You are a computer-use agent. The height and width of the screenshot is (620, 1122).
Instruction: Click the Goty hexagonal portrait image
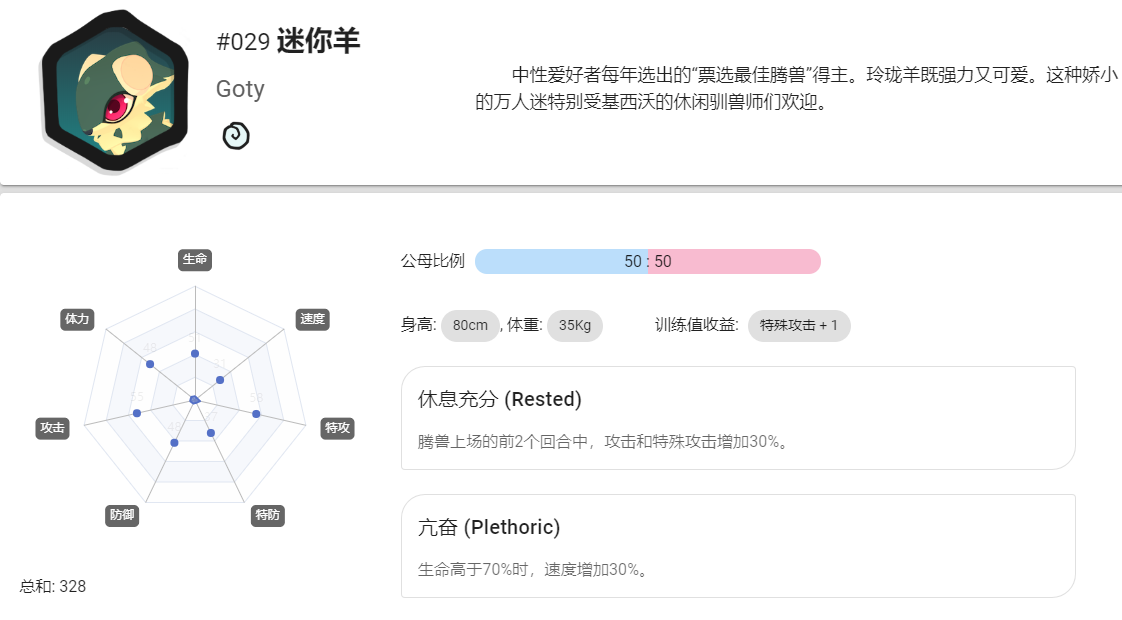click(114, 90)
